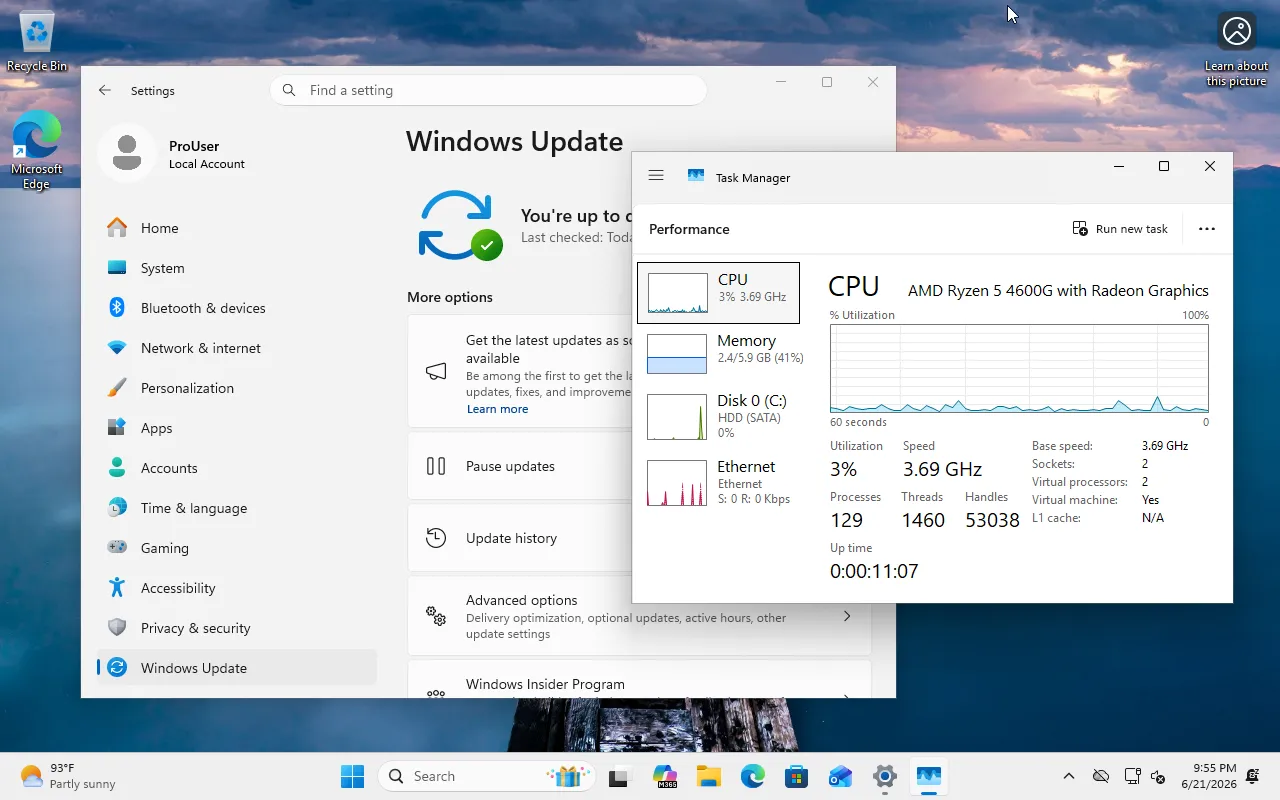Image resolution: width=1280 pixels, height=800 pixels.
Task: Open the Recycle Bin desktop icon
Action: [x=37, y=42]
